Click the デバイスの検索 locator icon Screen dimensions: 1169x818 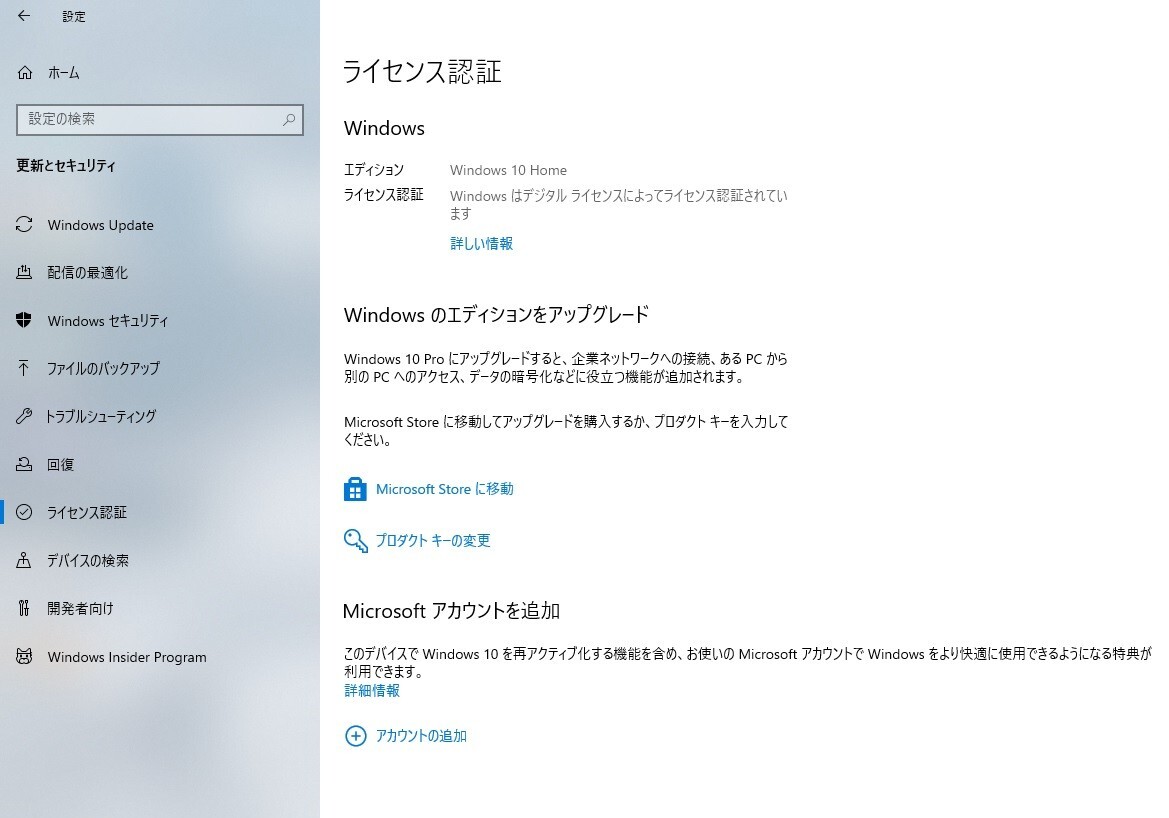pos(24,560)
